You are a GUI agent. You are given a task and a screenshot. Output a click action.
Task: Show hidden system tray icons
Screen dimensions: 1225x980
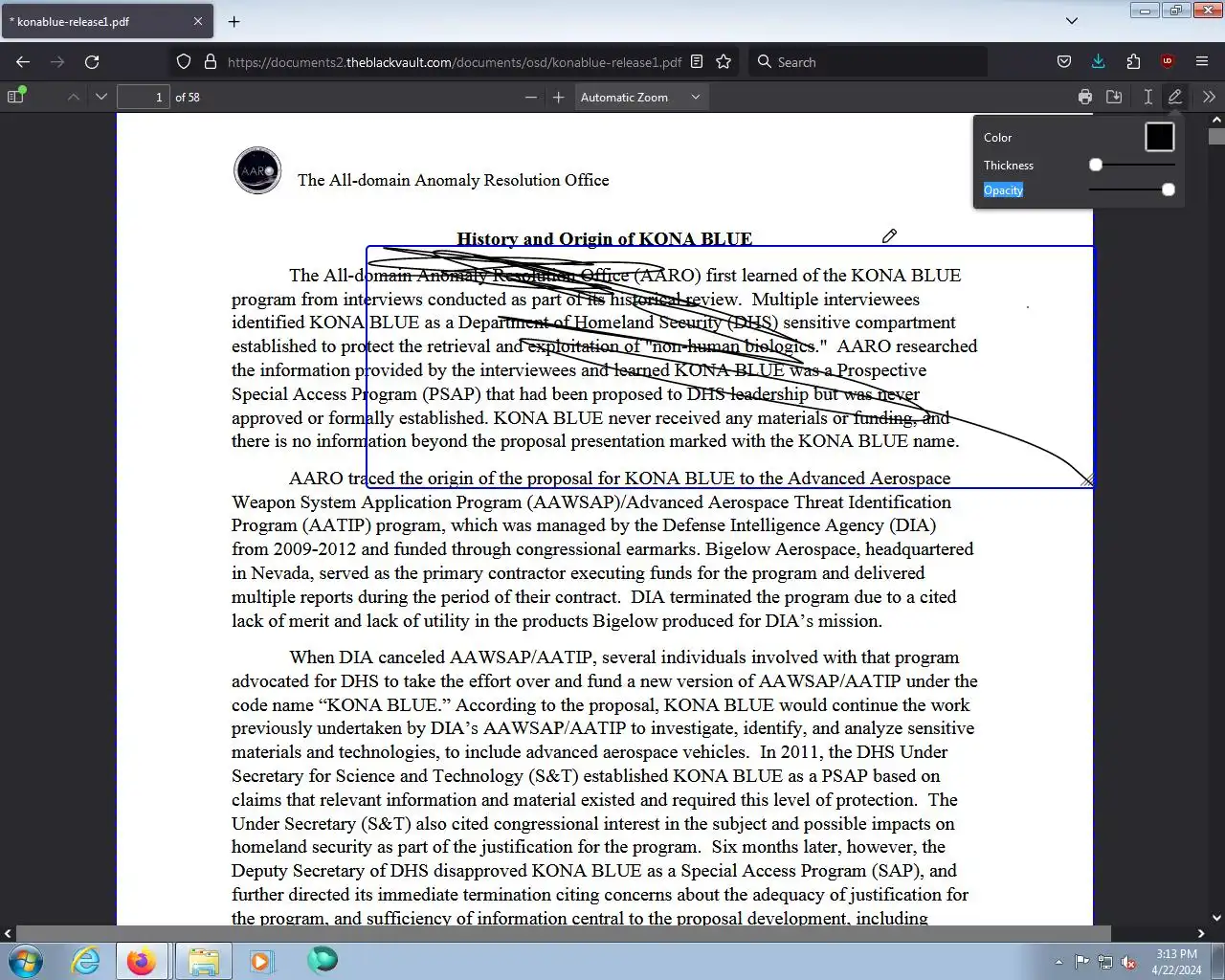(1058, 962)
